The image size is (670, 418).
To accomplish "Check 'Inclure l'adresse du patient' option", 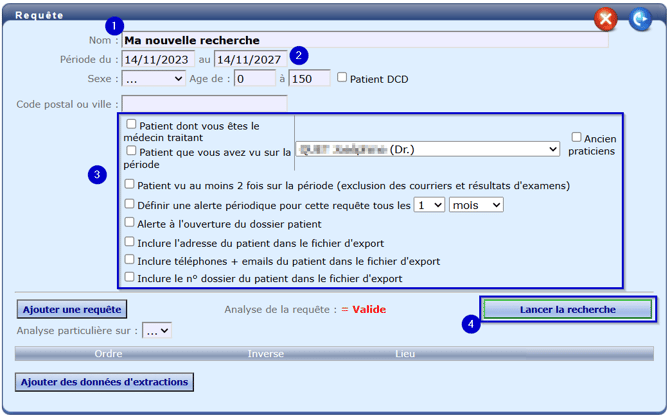I will (x=130, y=241).
